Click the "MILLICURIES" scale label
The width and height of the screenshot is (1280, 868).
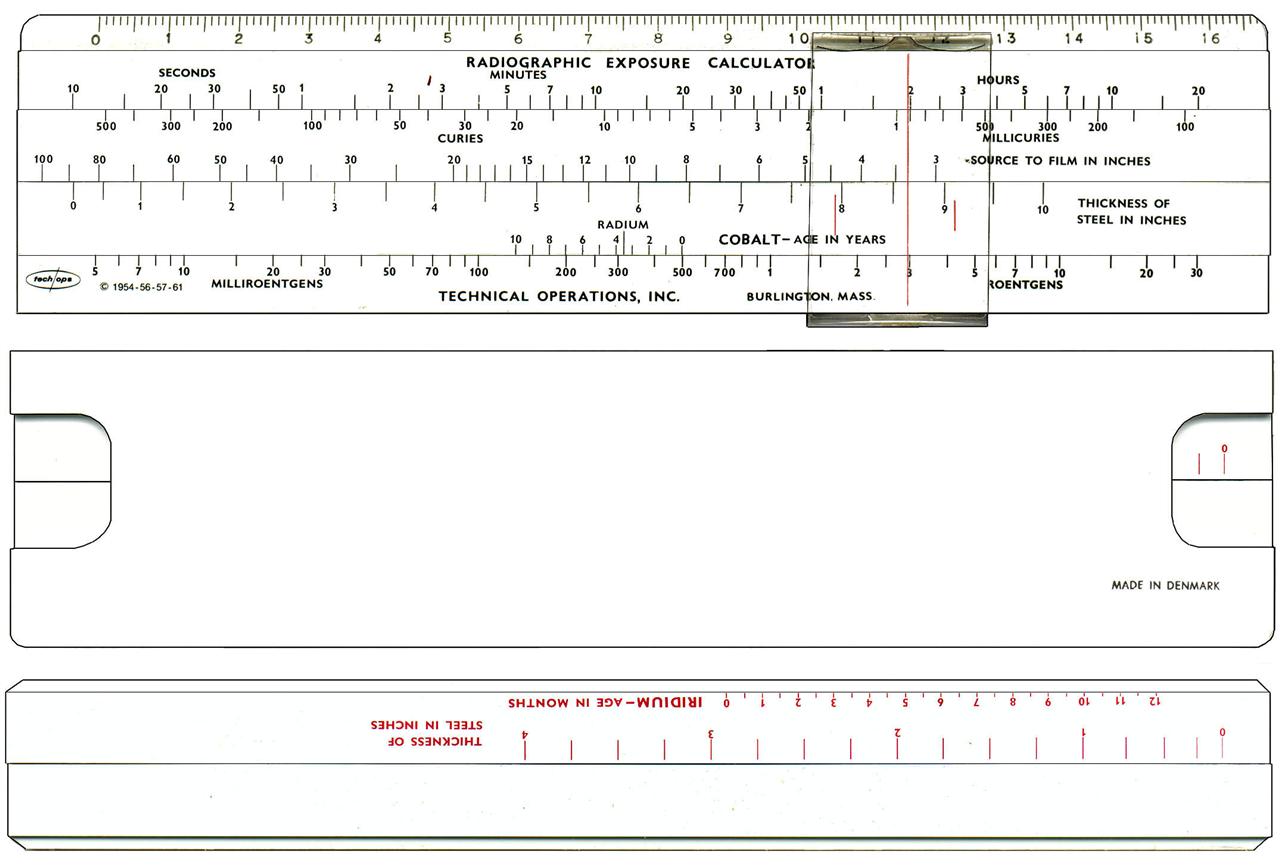coord(1020,138)
